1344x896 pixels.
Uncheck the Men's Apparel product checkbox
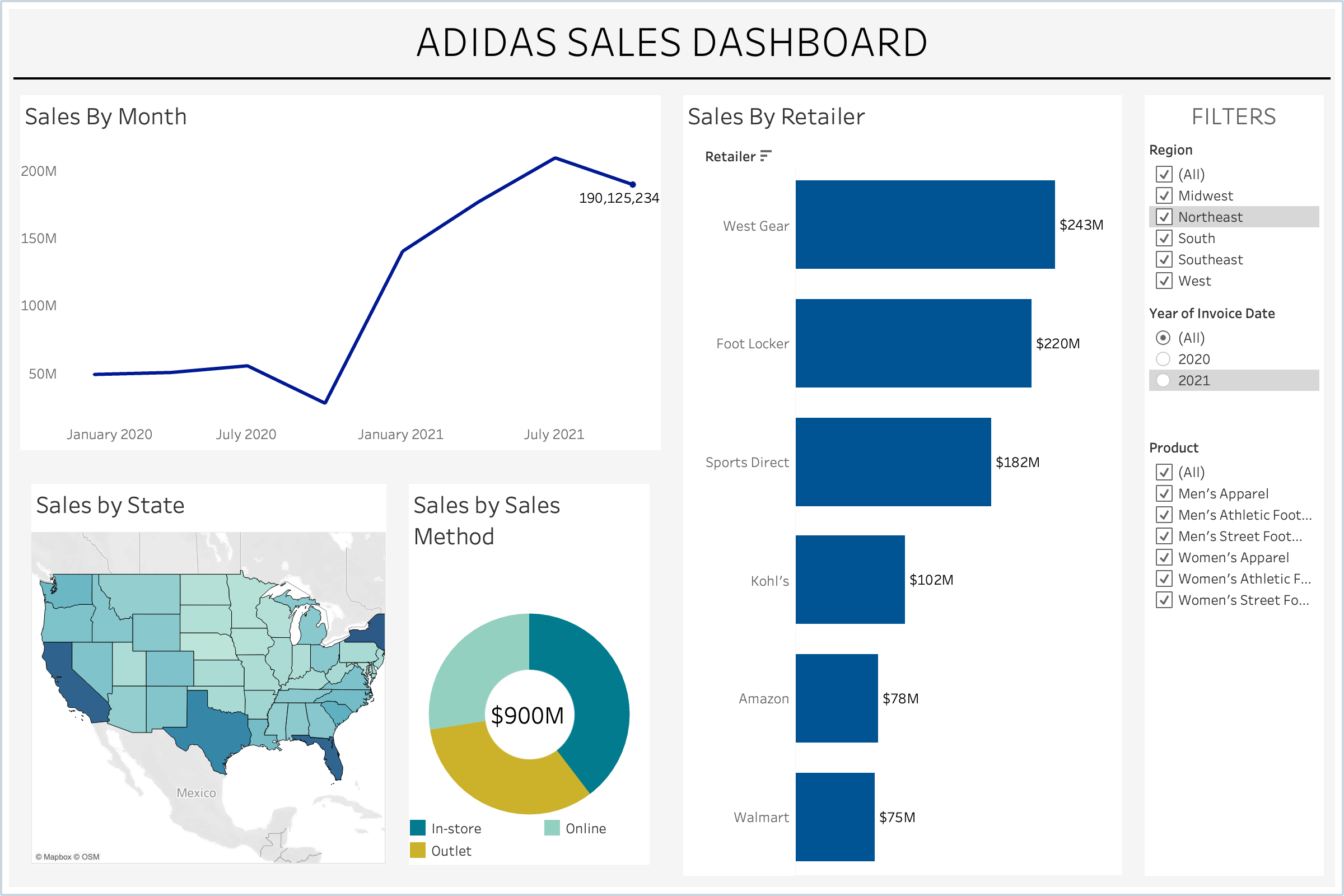tap(1164, 493)
